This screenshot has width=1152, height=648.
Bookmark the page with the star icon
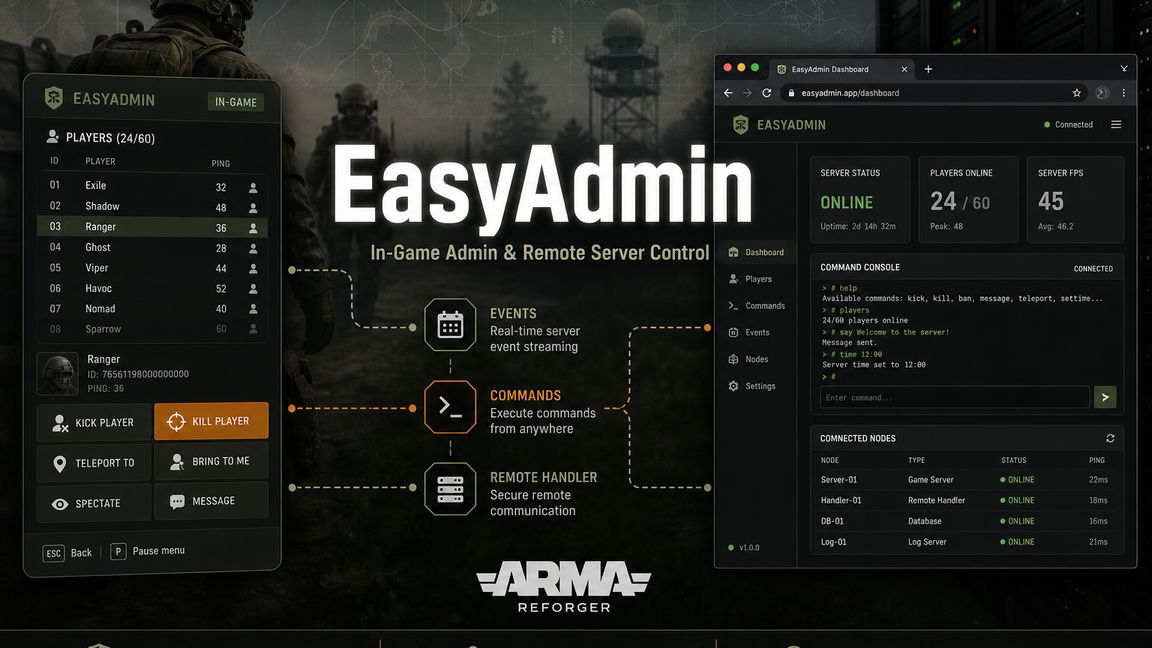1076,93
